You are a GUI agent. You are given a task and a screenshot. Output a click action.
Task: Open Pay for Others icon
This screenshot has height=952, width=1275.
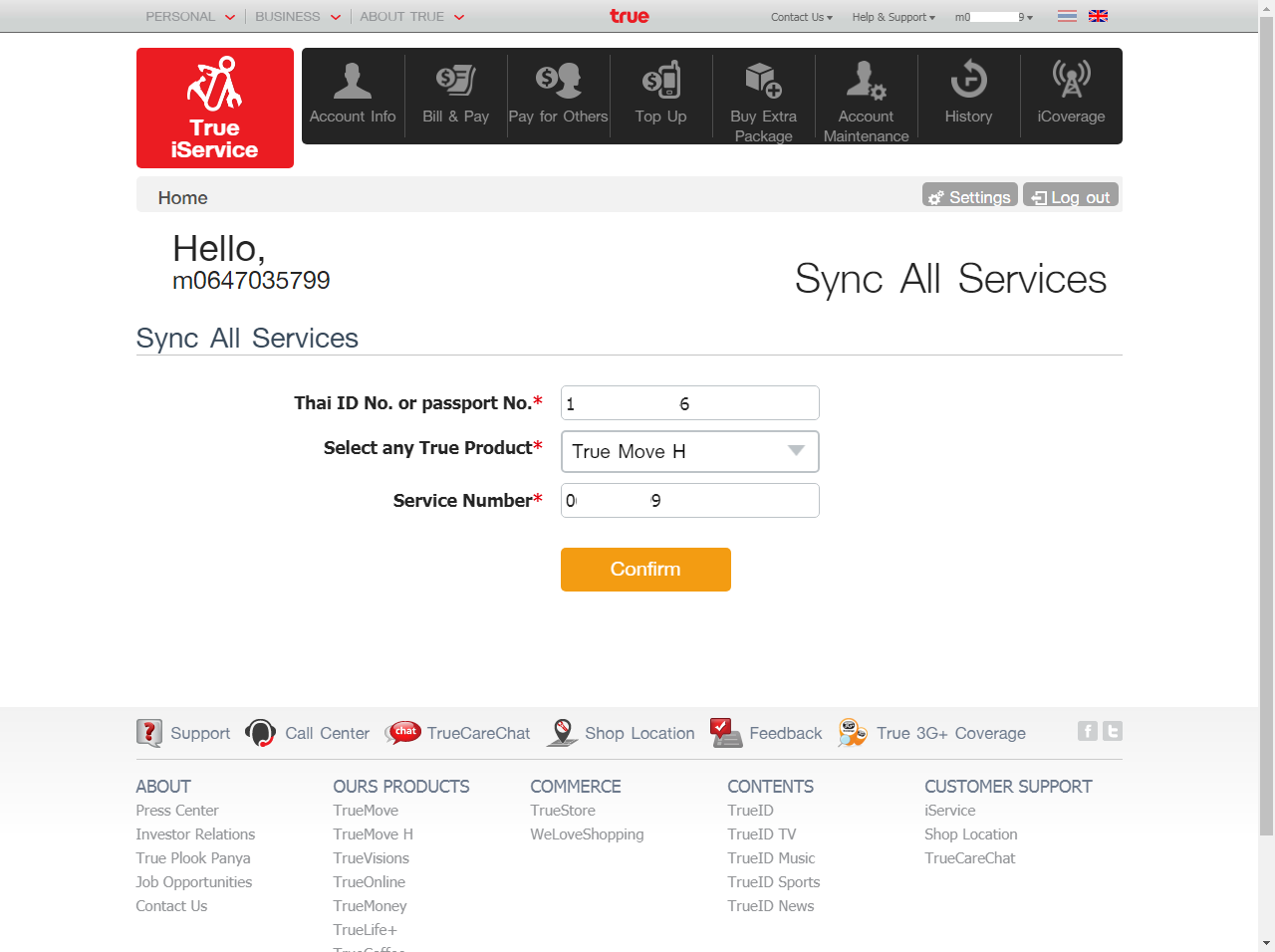(558, 81)
